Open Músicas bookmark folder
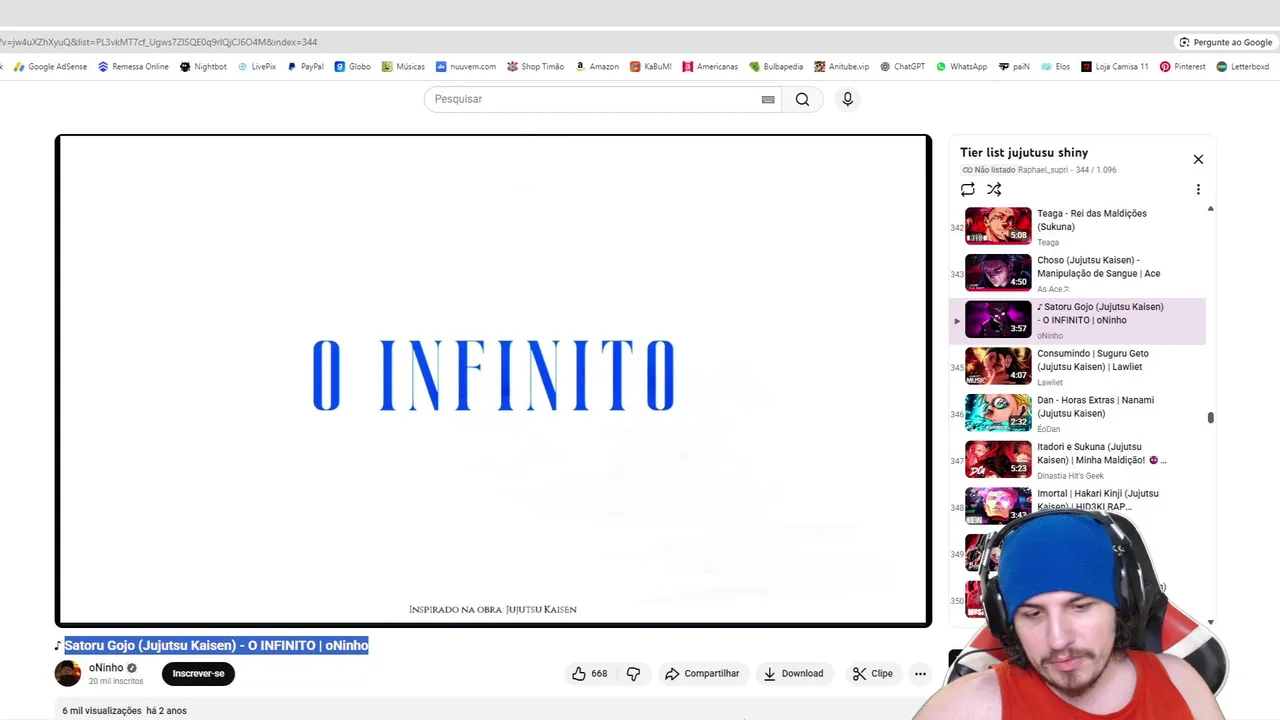 (x=403, y=67)
